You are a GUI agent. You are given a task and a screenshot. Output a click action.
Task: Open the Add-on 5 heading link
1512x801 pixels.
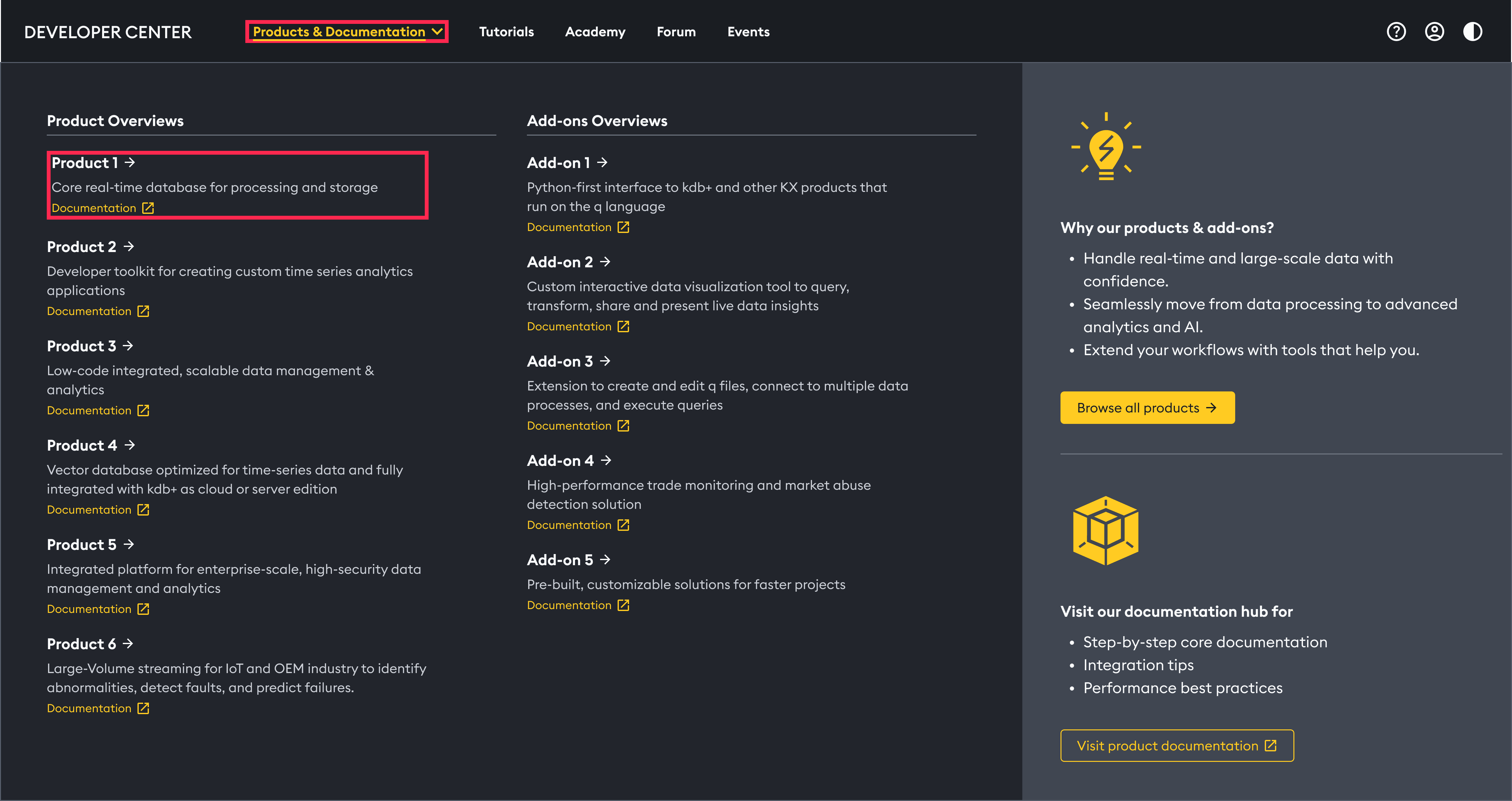point(560,560)
